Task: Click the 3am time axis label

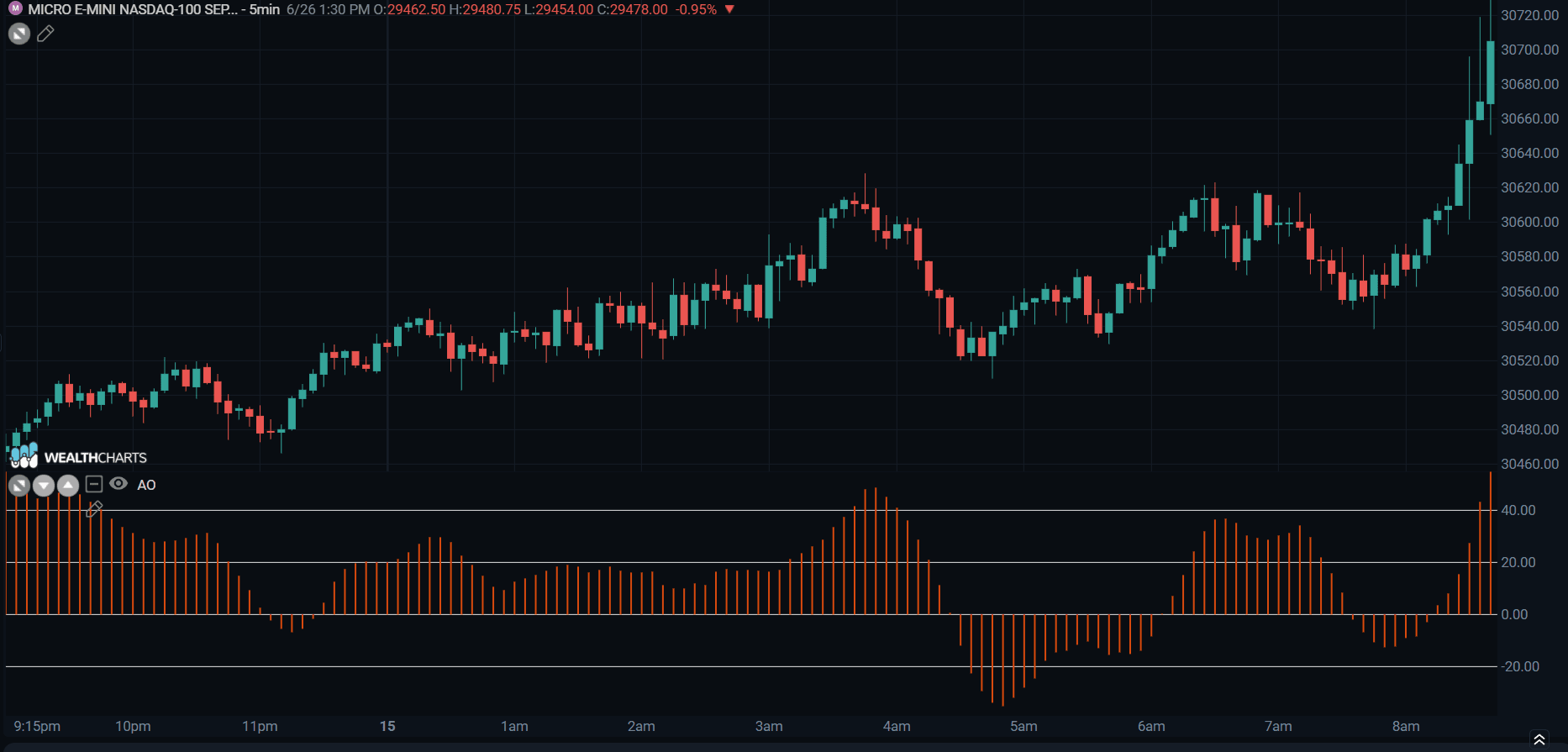Action: pos(769,726)
